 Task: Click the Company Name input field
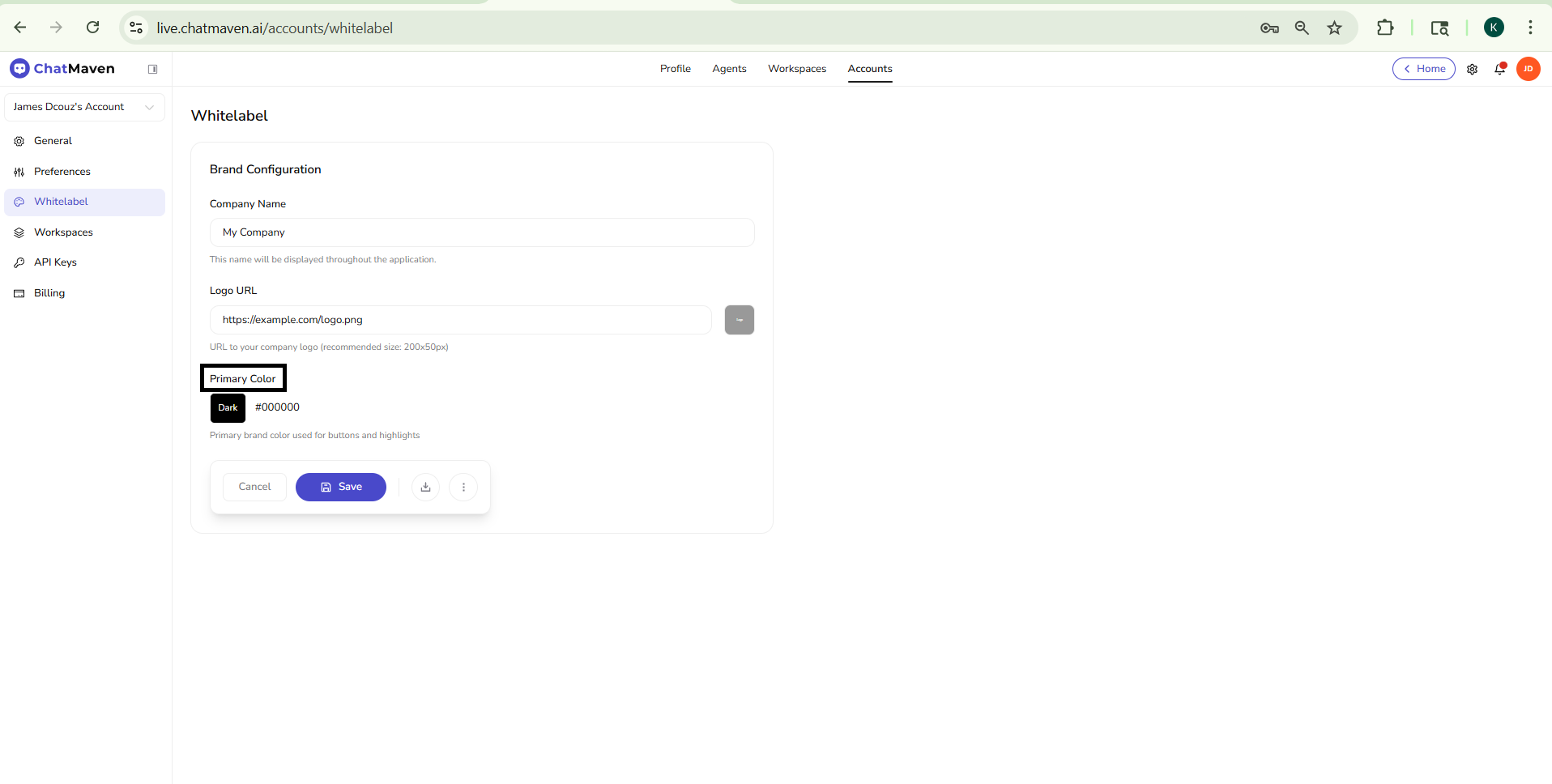pos(482,232)
